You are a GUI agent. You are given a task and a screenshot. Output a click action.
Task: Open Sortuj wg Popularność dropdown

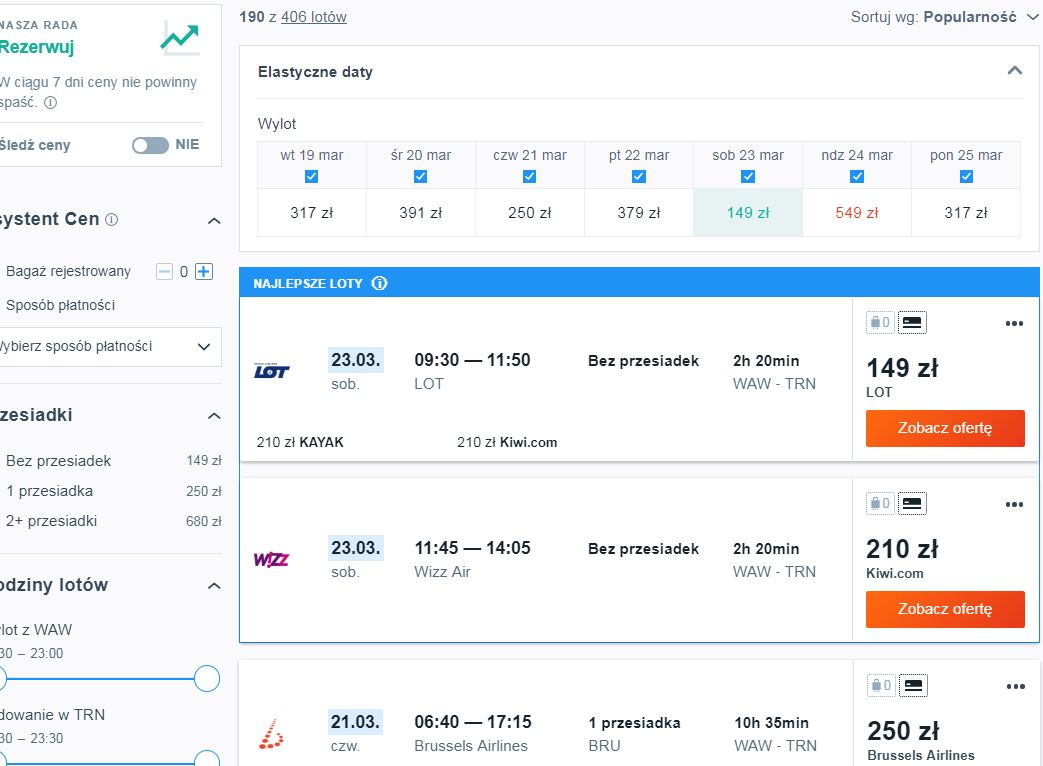click(x=944, y=17)
